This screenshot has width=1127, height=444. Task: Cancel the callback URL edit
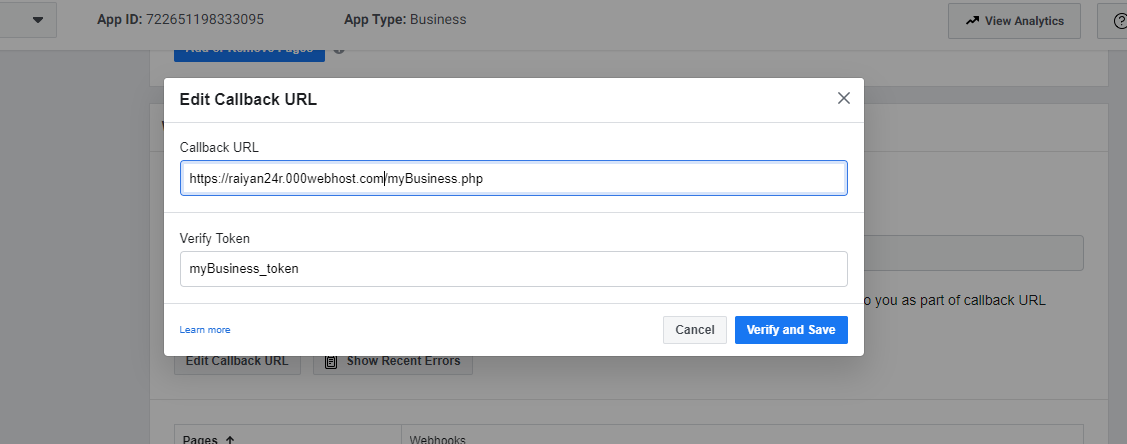point(694,330)
